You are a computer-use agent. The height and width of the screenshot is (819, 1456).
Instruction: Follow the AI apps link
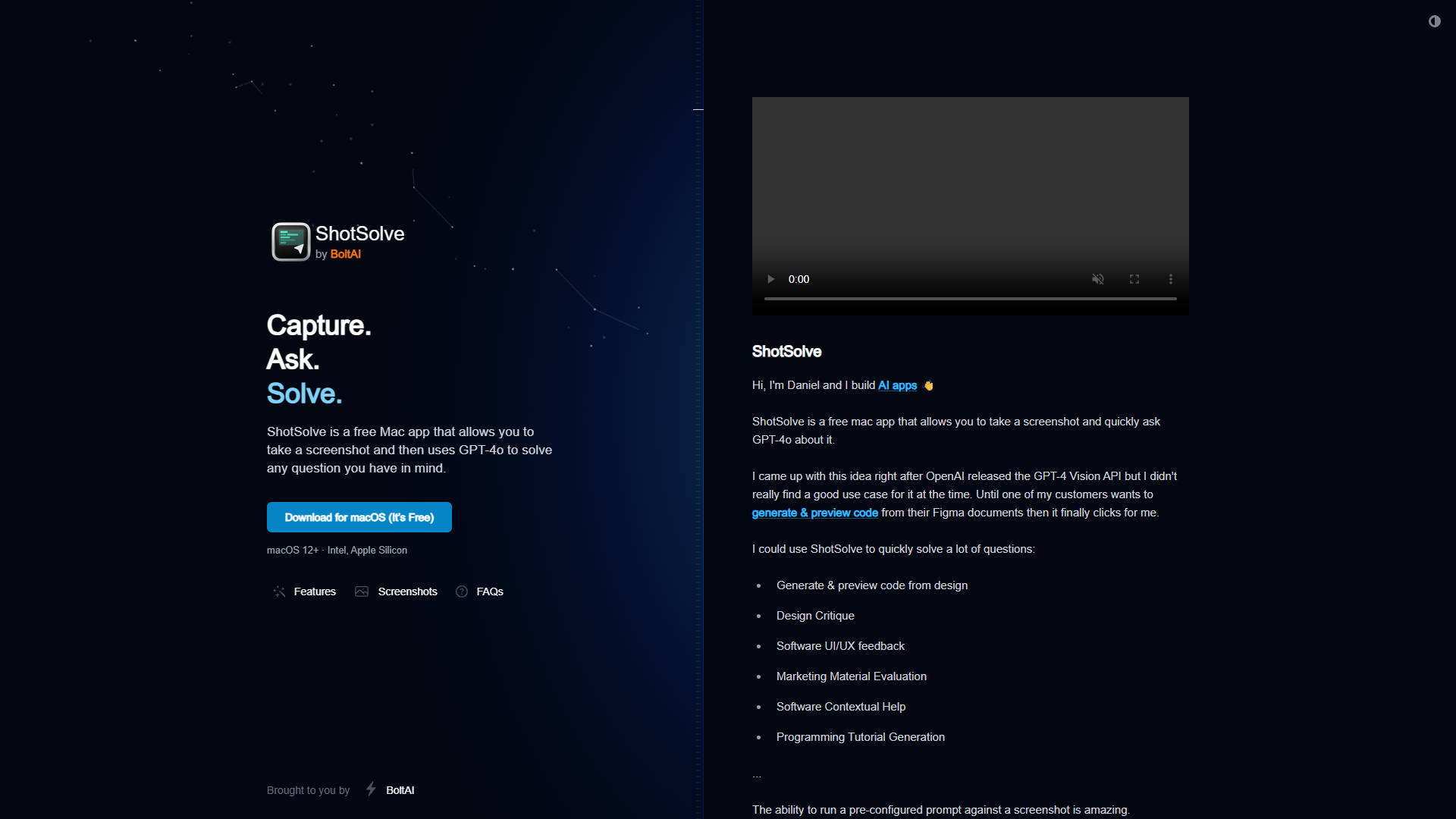898,385
